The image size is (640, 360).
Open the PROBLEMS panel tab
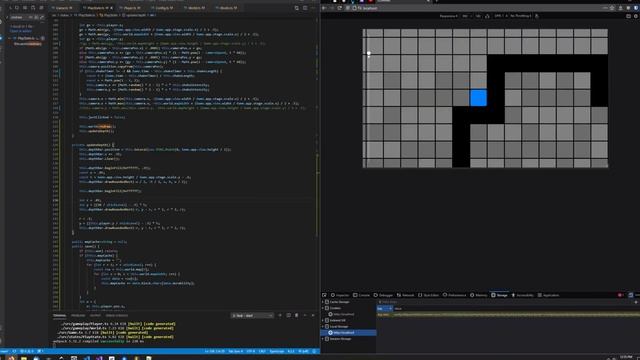[x=78, y=316]
